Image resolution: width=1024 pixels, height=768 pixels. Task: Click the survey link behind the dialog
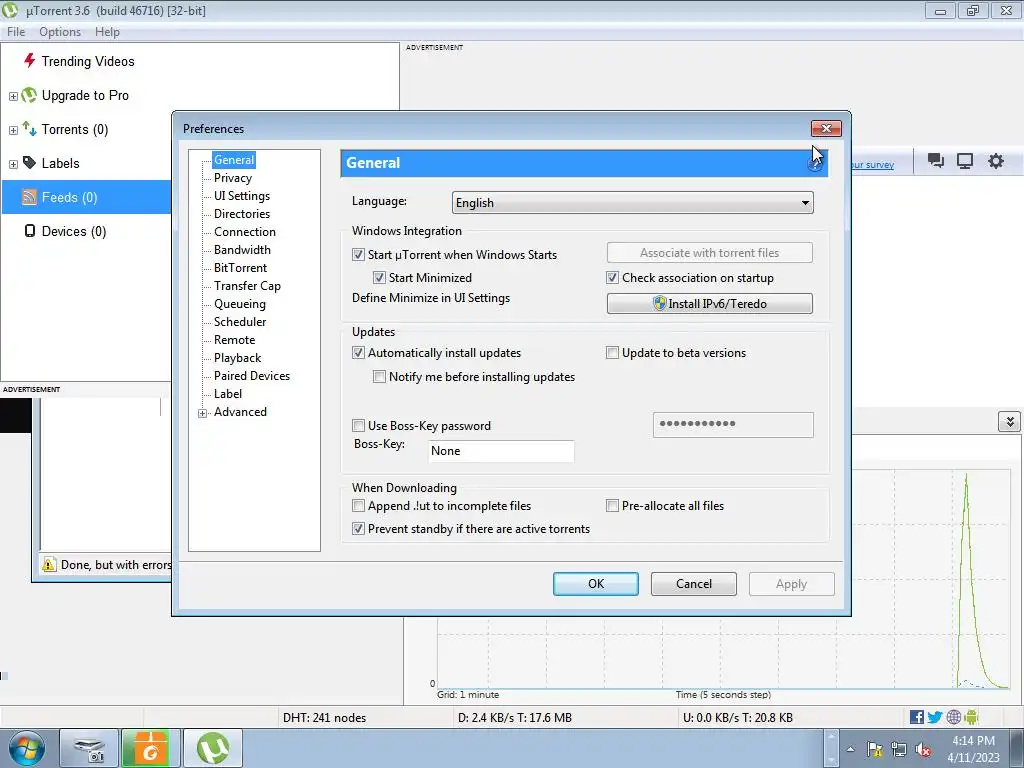(x=872, y=165)
